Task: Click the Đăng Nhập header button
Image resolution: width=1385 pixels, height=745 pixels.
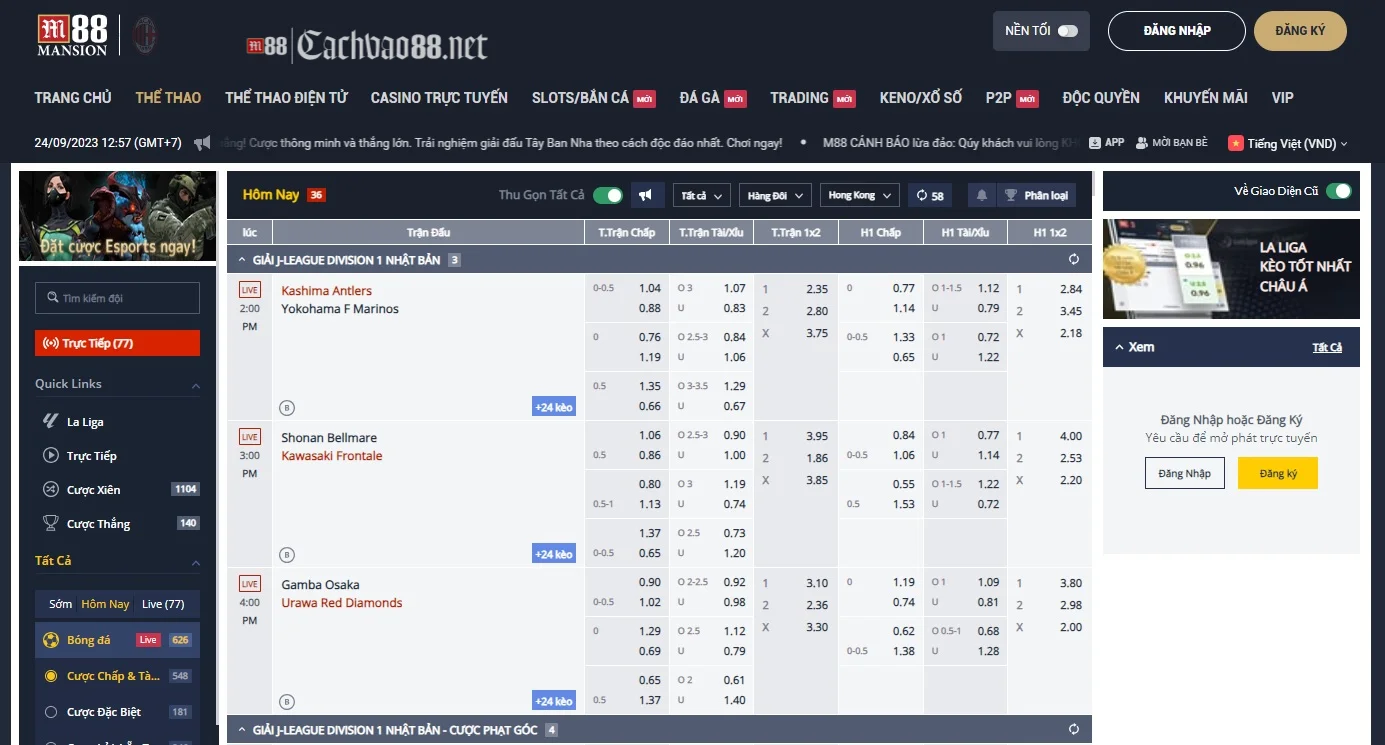Action: tap(1176, 31)
